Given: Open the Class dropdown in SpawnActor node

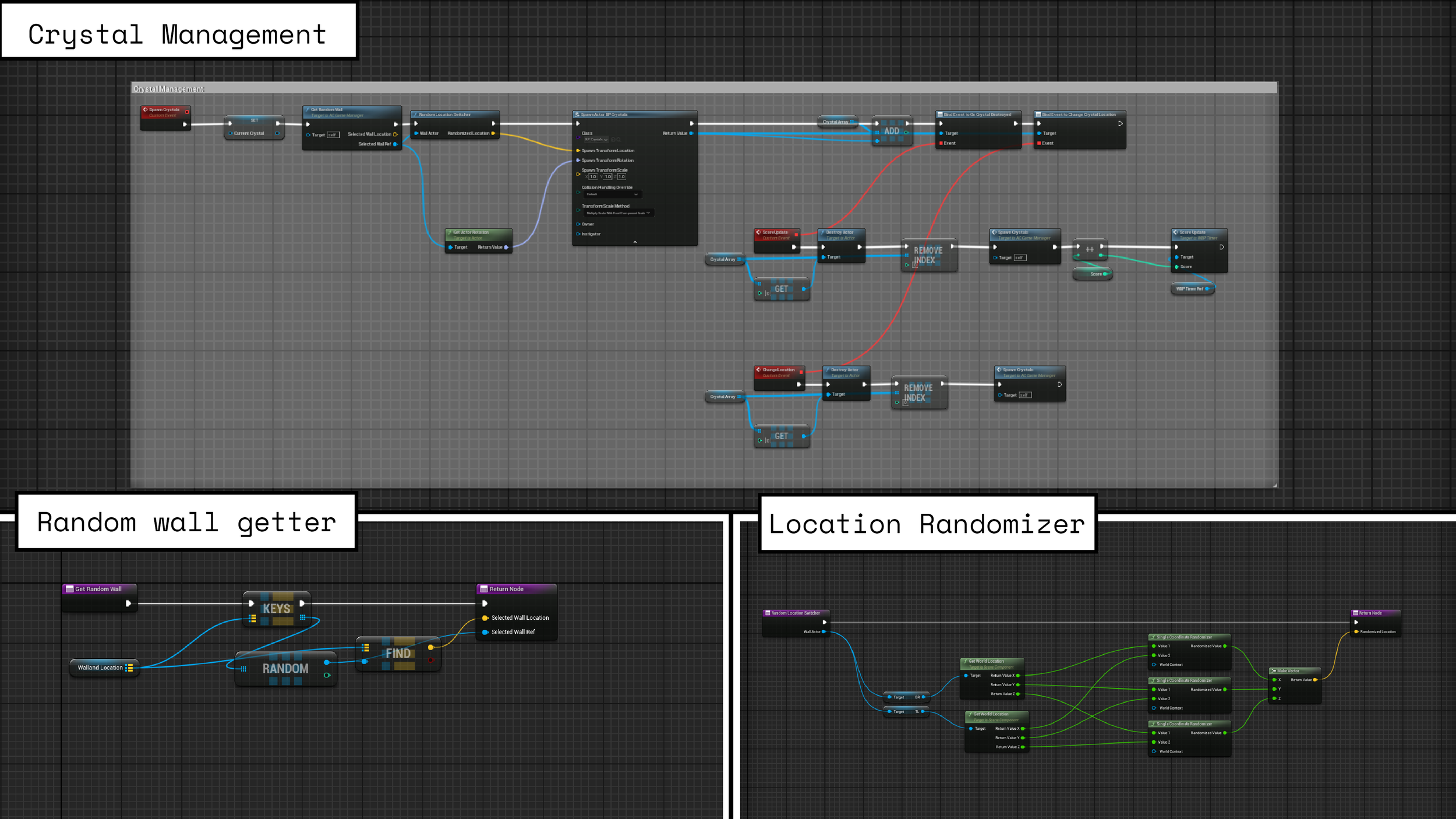Looking at the screenshot, I should [x=596, y=140].
